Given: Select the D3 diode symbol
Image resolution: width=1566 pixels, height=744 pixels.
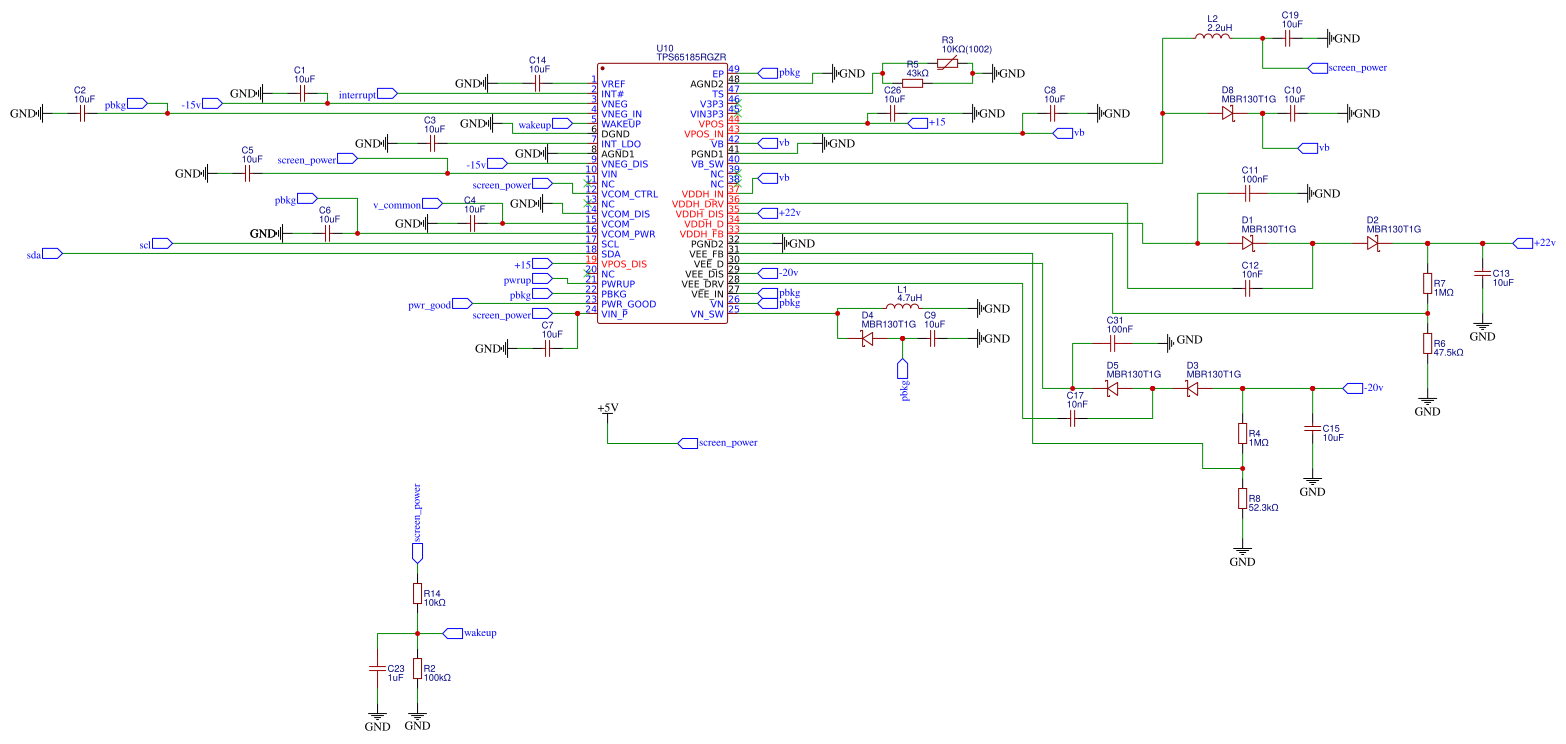Looking at the screenshot, I should (1191, 388).
